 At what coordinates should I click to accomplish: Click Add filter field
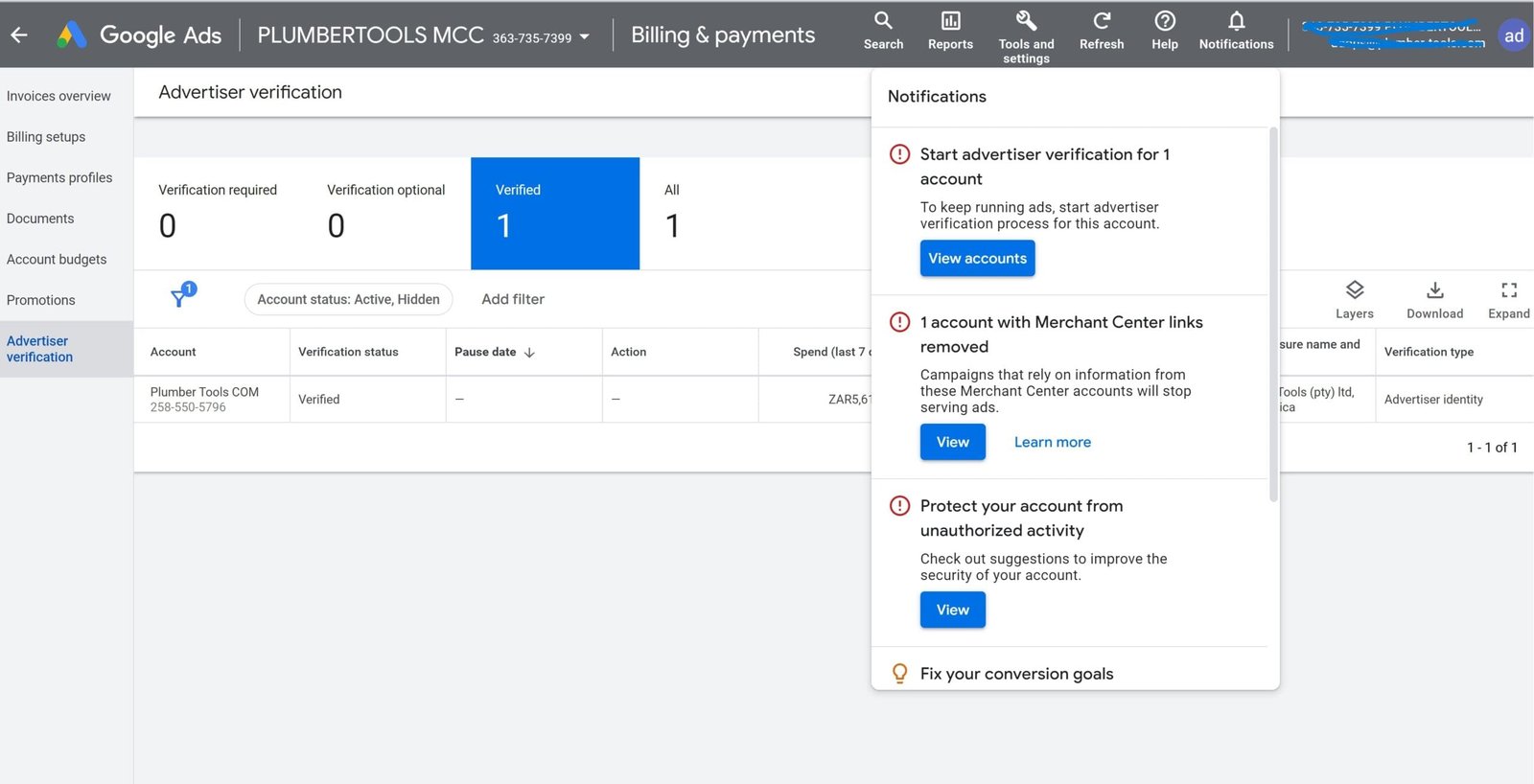(x=513, y=299)
